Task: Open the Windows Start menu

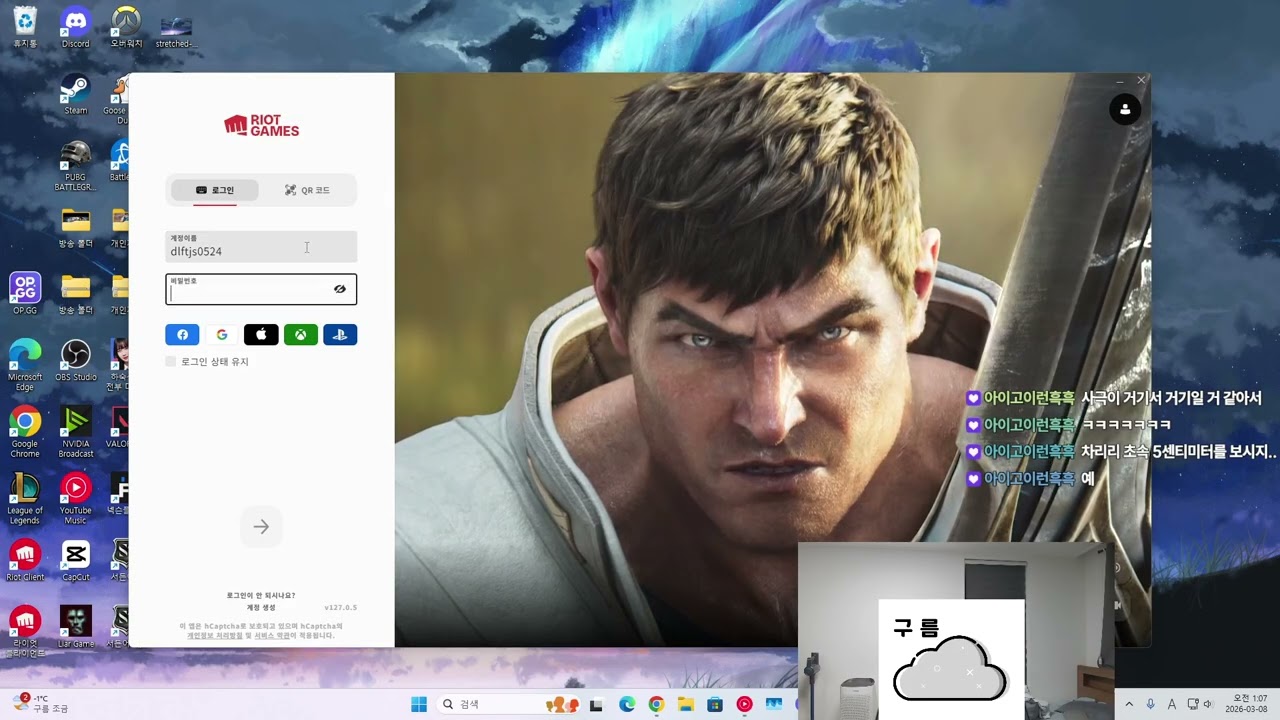Action: (419, 704)
